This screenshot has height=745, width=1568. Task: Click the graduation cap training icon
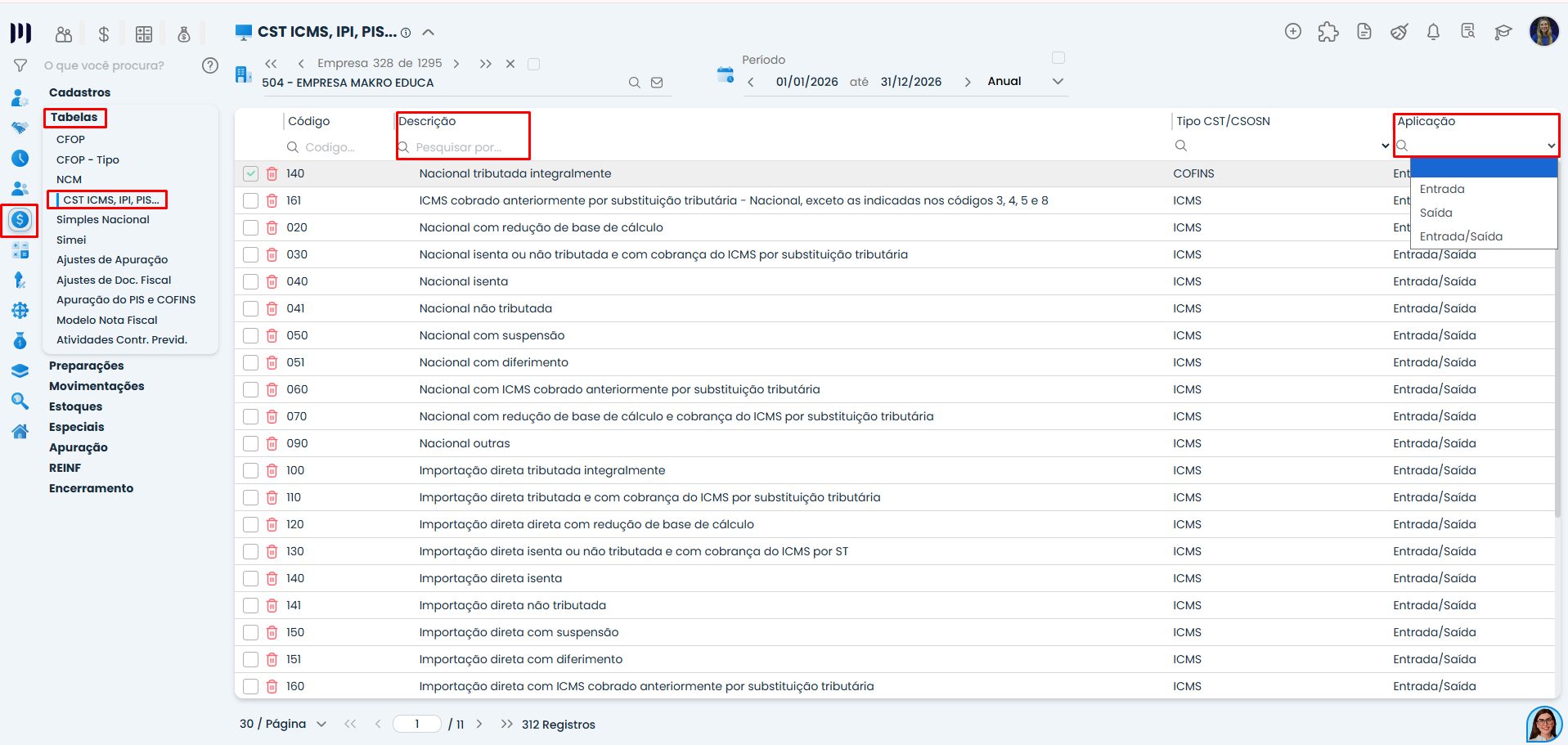click(x=1503, y=32)
